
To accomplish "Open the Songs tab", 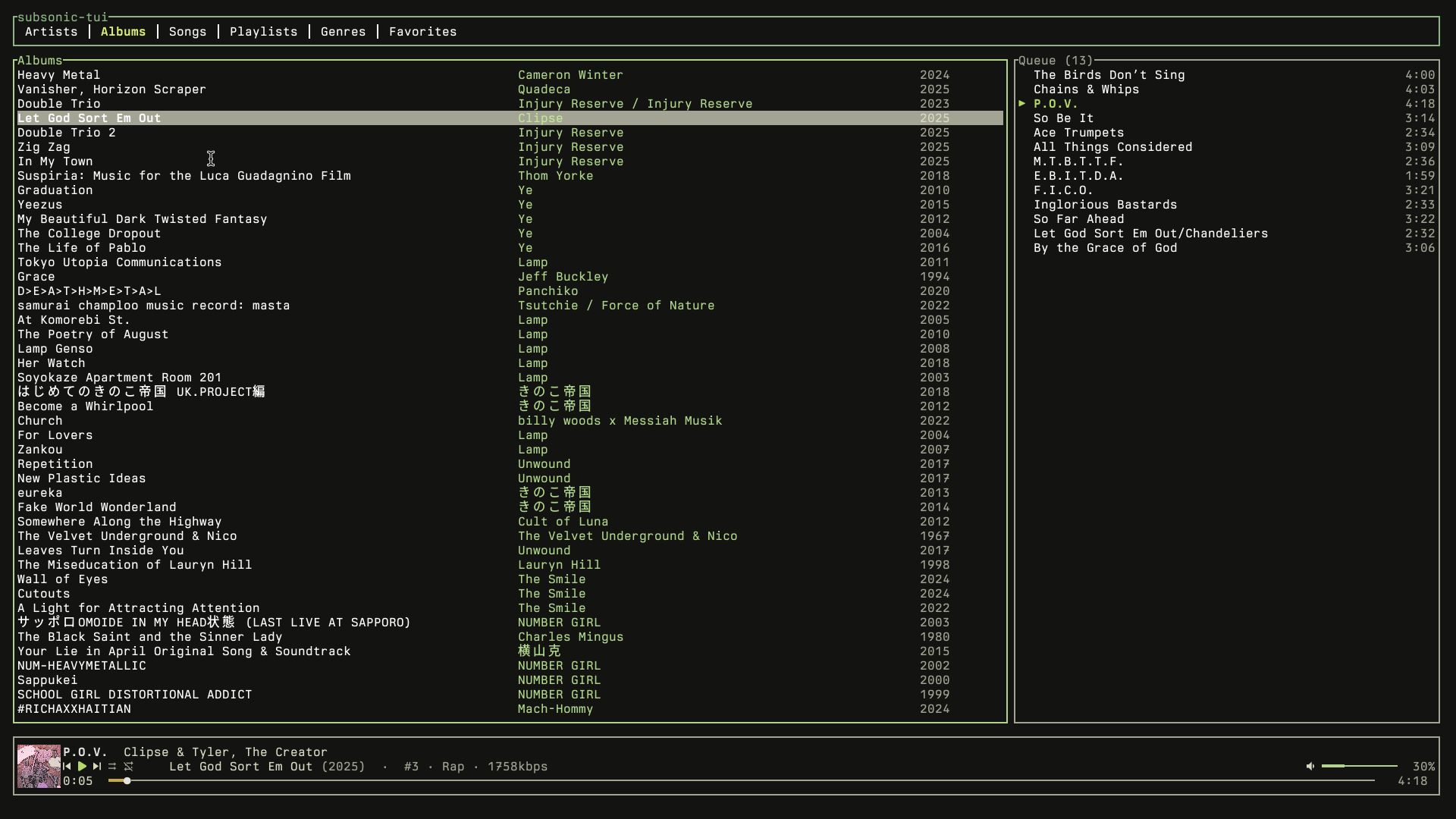I will (x=187, y=32).
